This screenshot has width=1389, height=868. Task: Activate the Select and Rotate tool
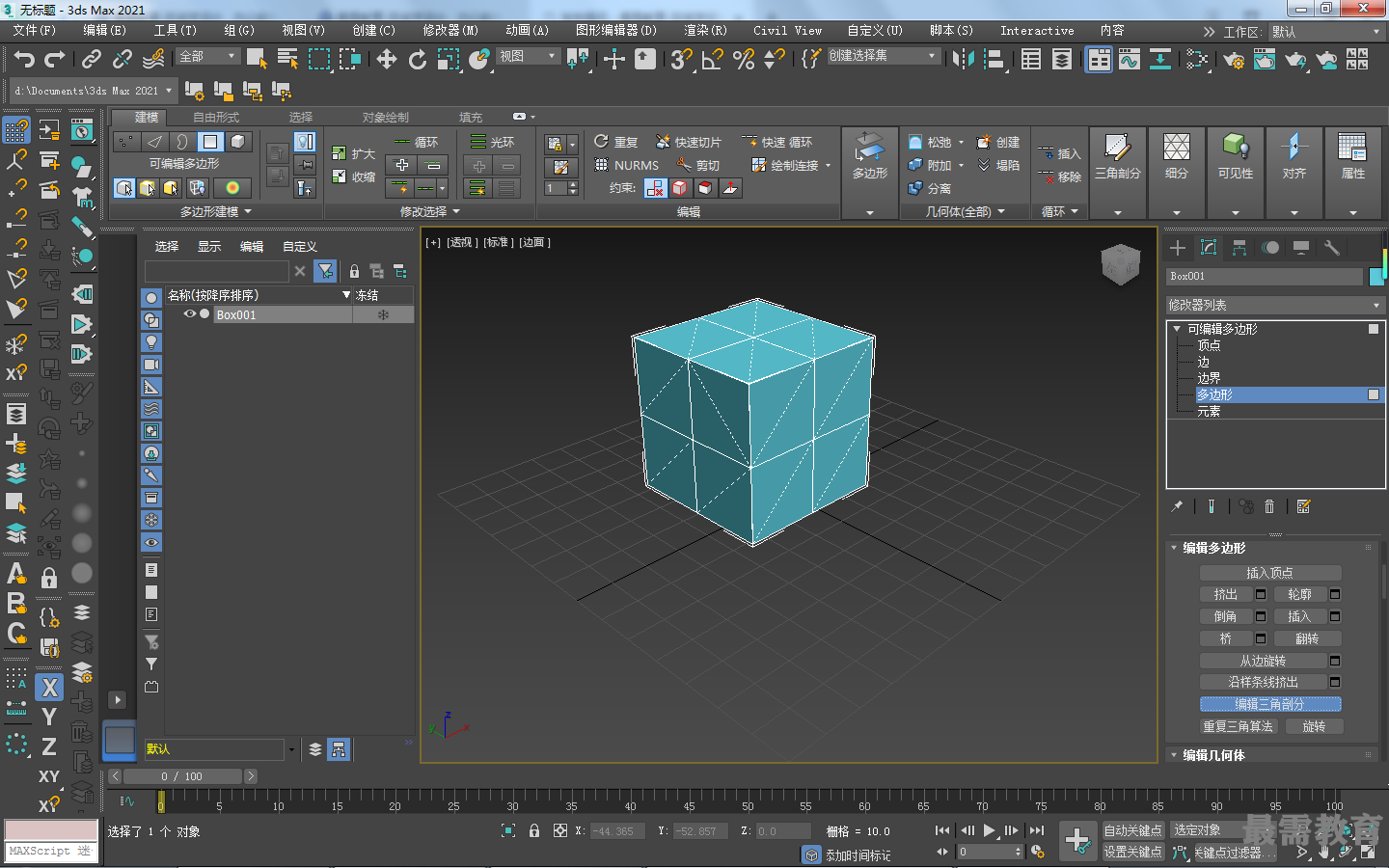[418, 60]
